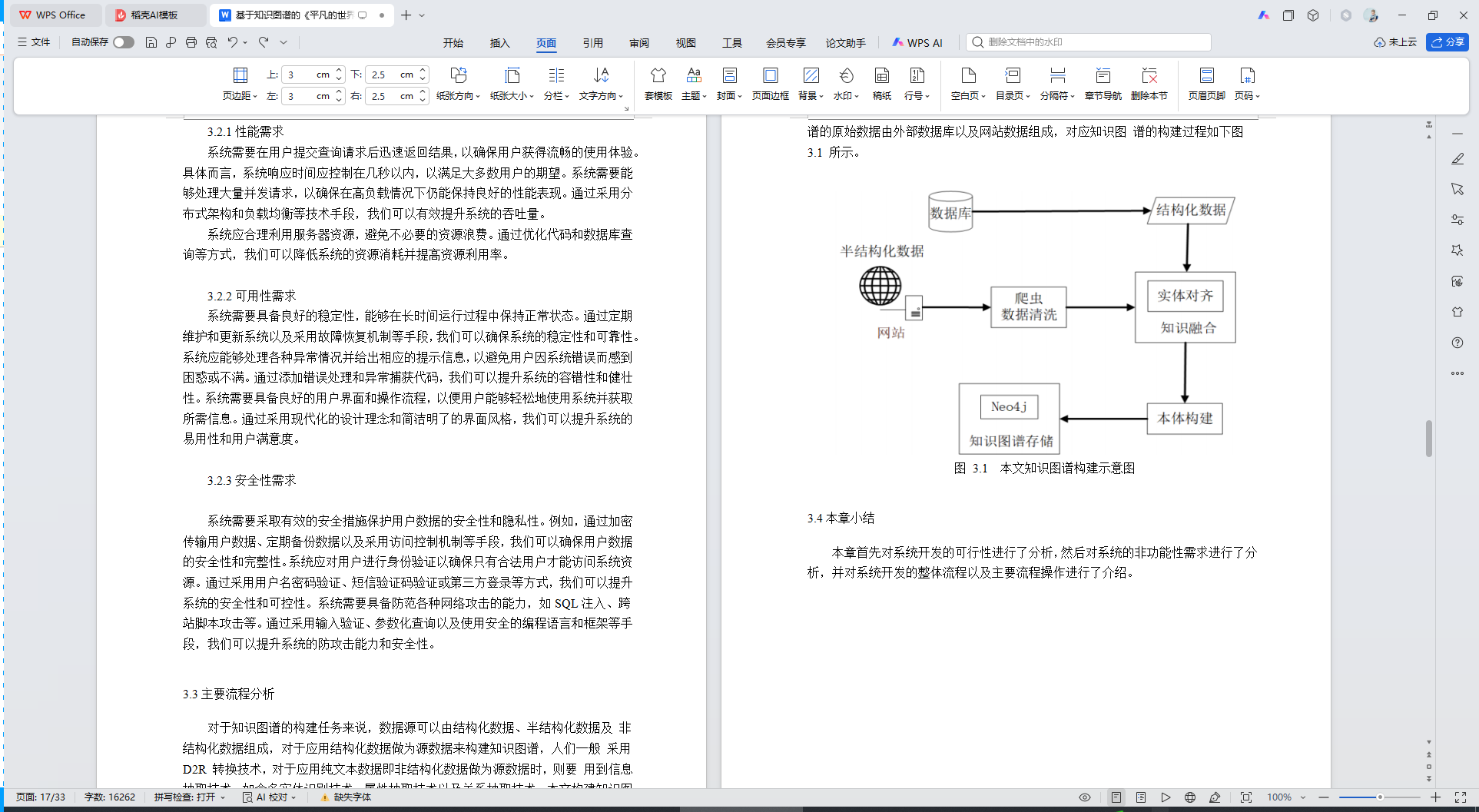Screen dimensions: 1479x812
Task: Open the 页面边框 page border tool
Action: coord(770,83)
